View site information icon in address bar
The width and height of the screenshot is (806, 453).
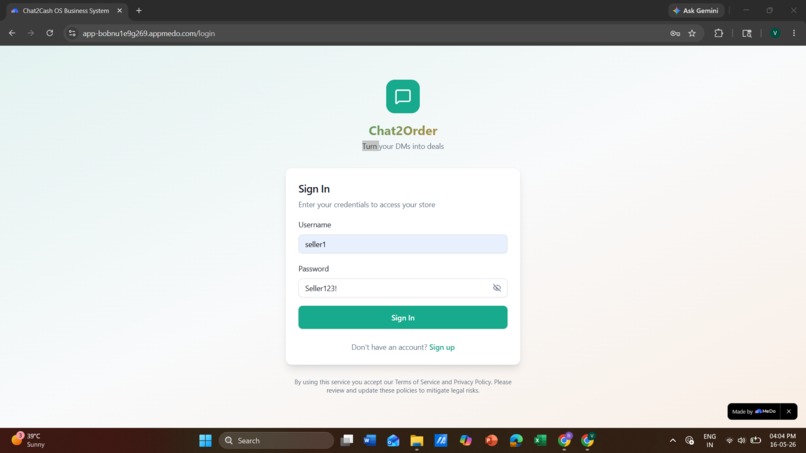click(x=72, y=33)
